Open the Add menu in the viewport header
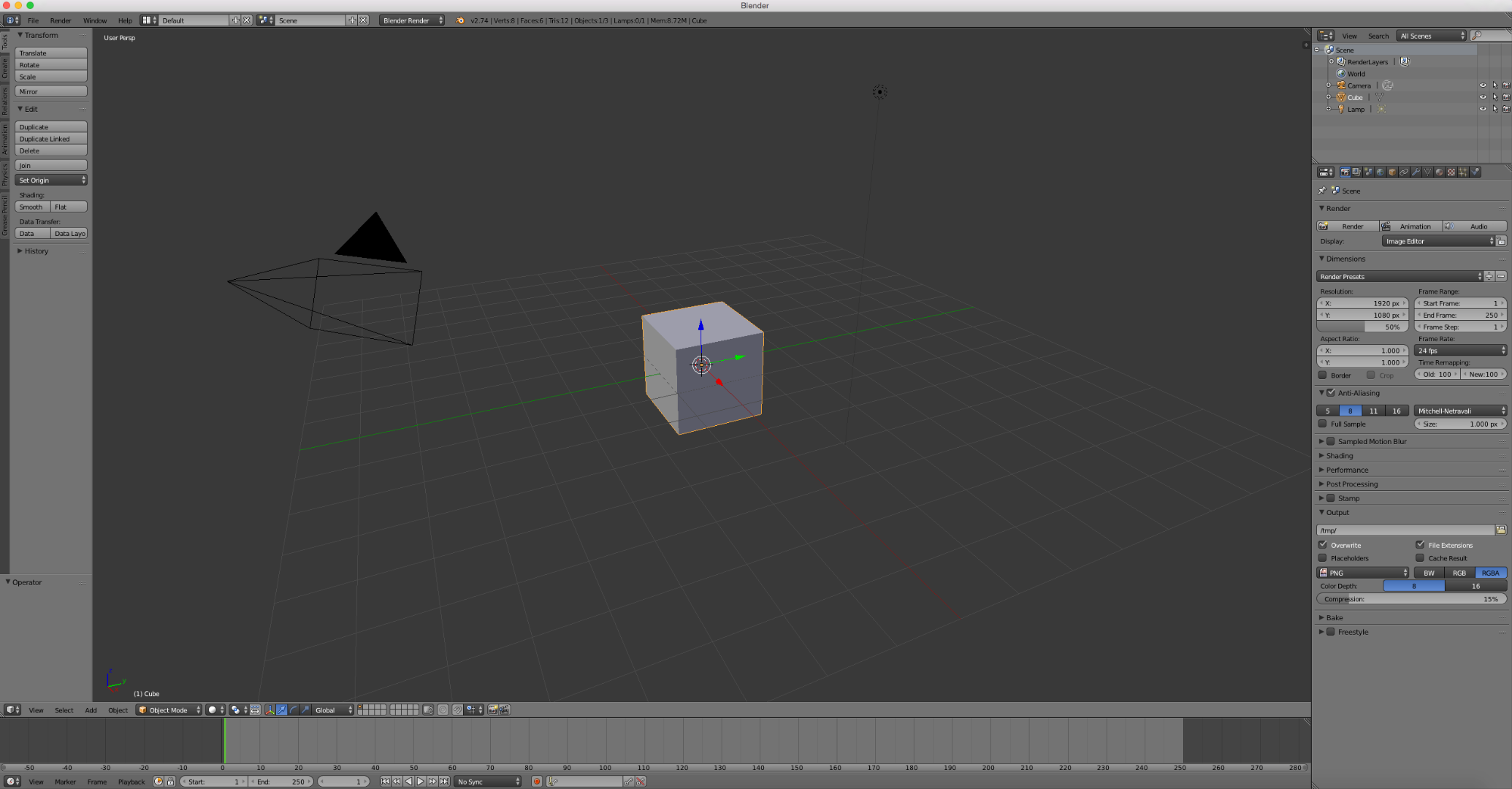This screenshot has width=1512, height=789. coord(90,709)
